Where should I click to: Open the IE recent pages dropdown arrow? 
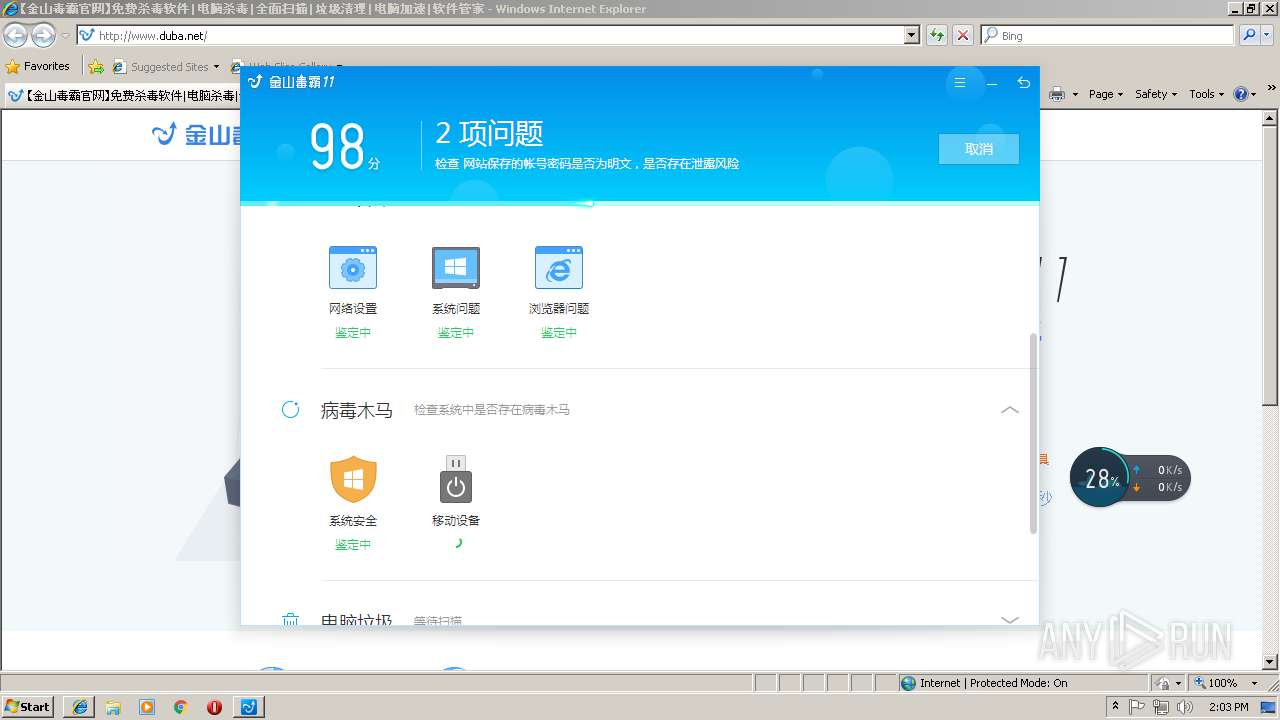tap(65, 35)
